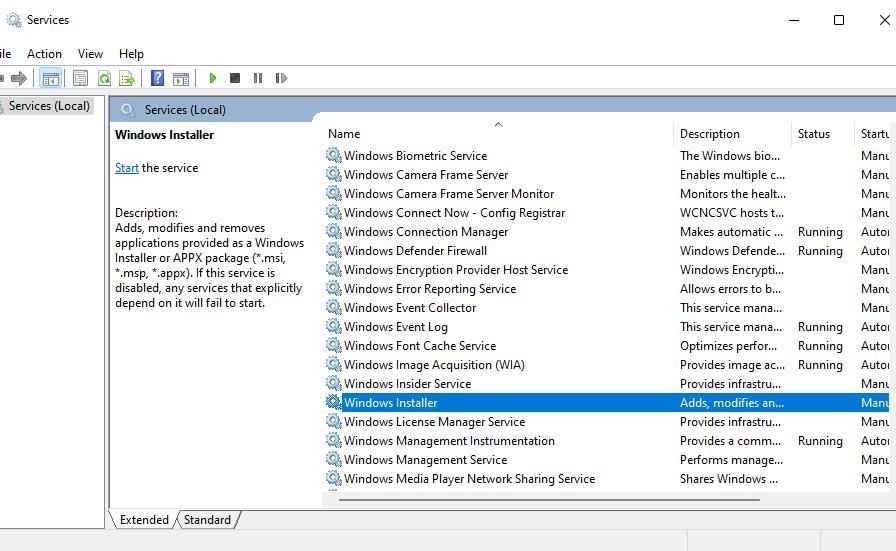Click gear icon beside Windows Defender Firewall
896x551 pixels.
[x=334, y=250]
